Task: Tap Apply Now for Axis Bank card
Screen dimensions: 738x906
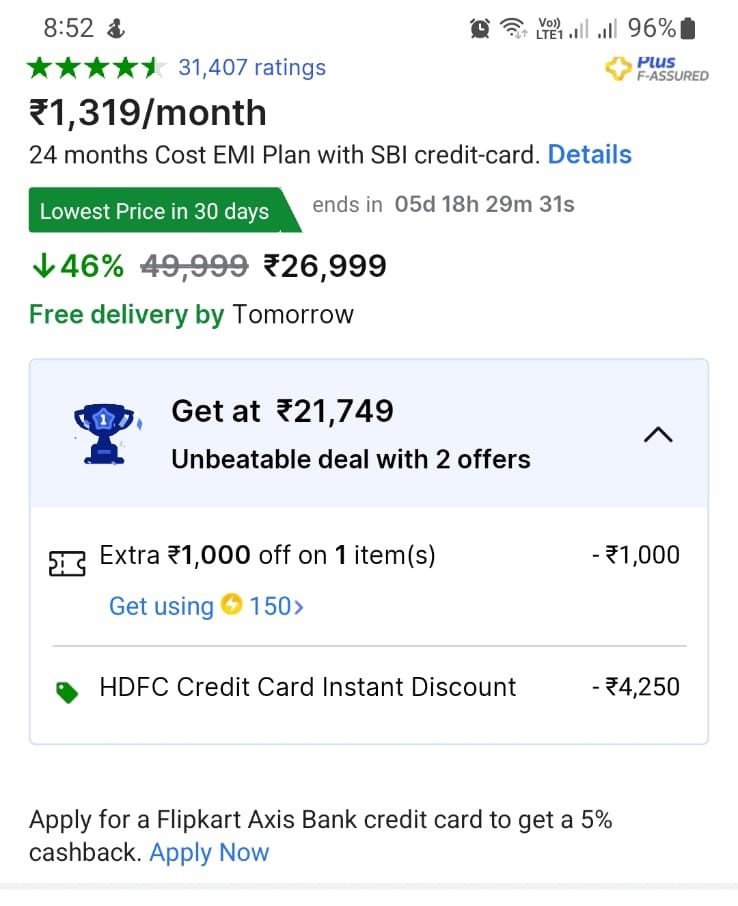Action: click(209, 853)
